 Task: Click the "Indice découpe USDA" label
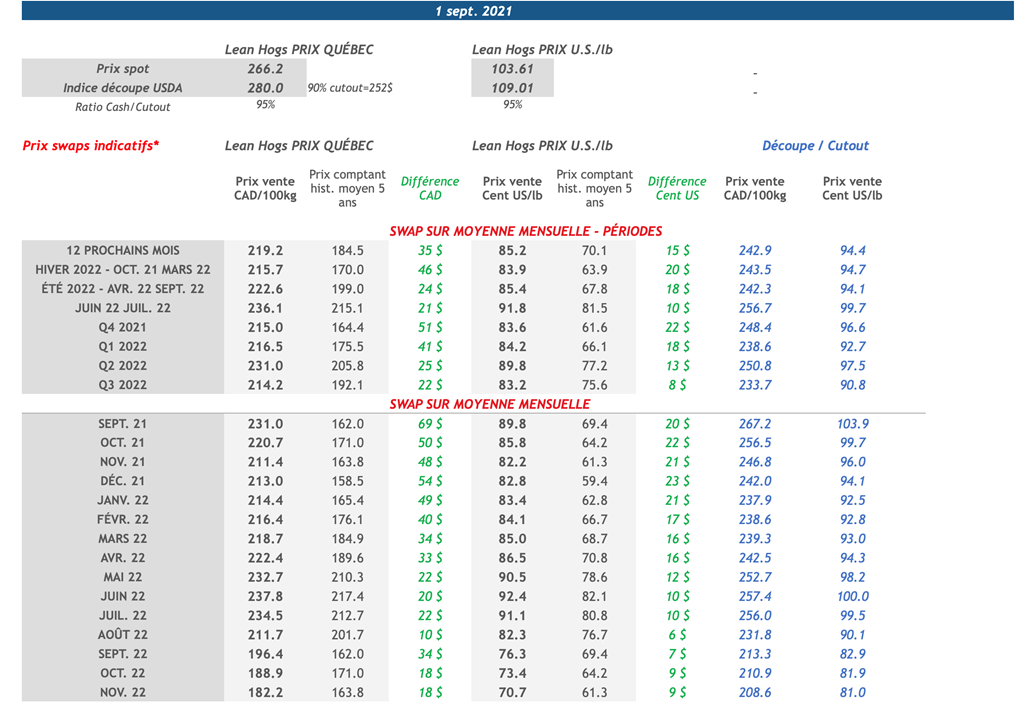click(x=123, y=88)
